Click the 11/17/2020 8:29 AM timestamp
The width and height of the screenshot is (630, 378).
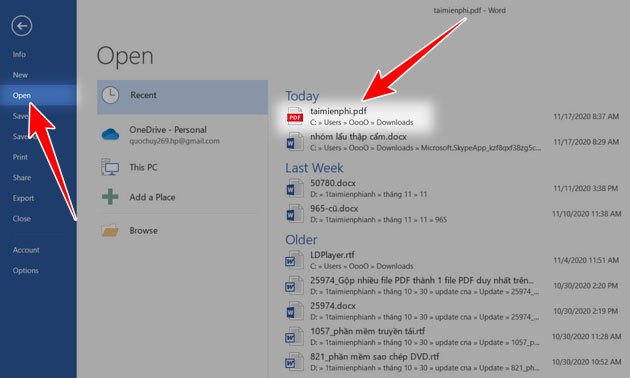pyautogui.click(x=586, y=142)
